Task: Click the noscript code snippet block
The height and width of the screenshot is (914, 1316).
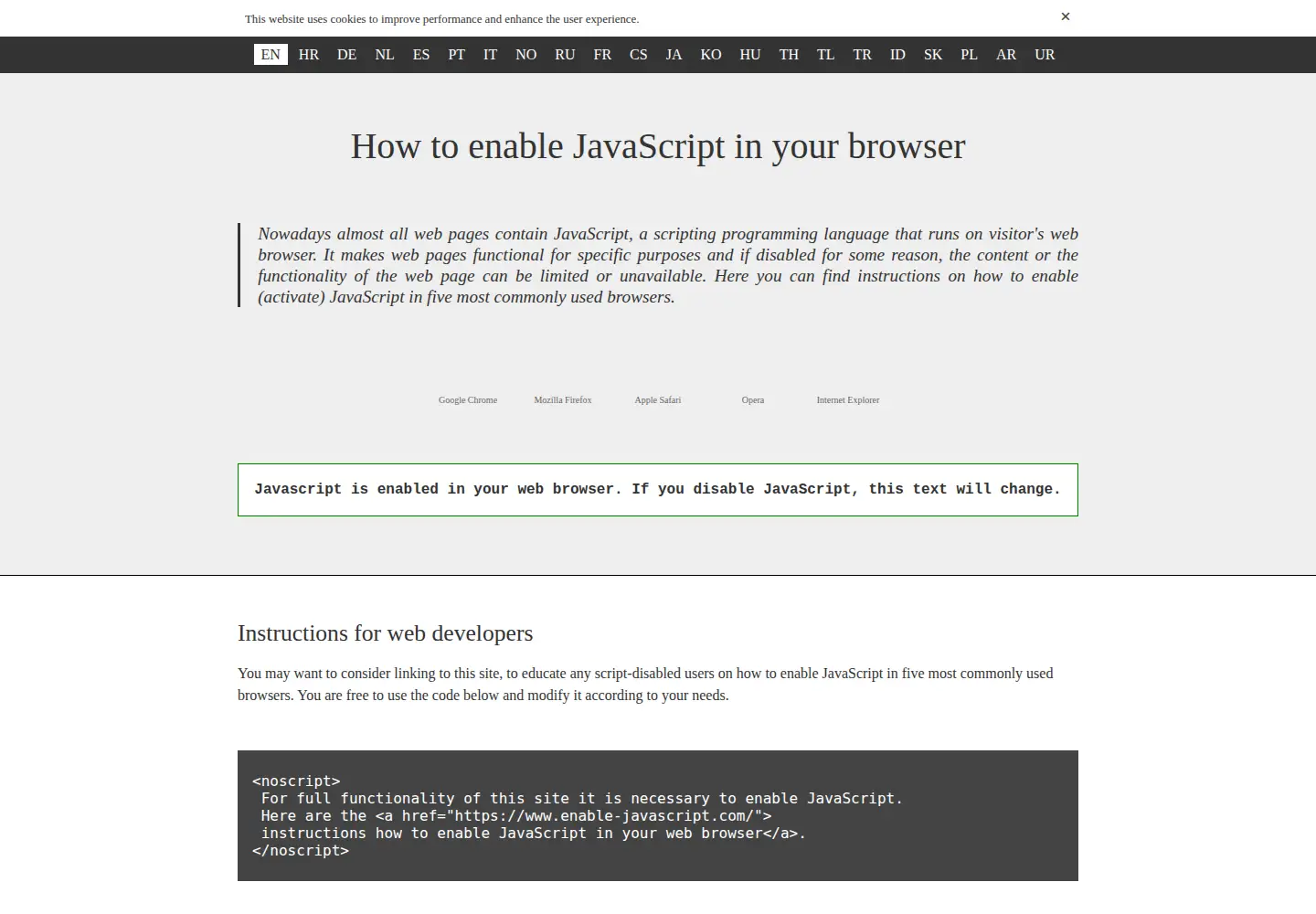Action: click(658, 815)
